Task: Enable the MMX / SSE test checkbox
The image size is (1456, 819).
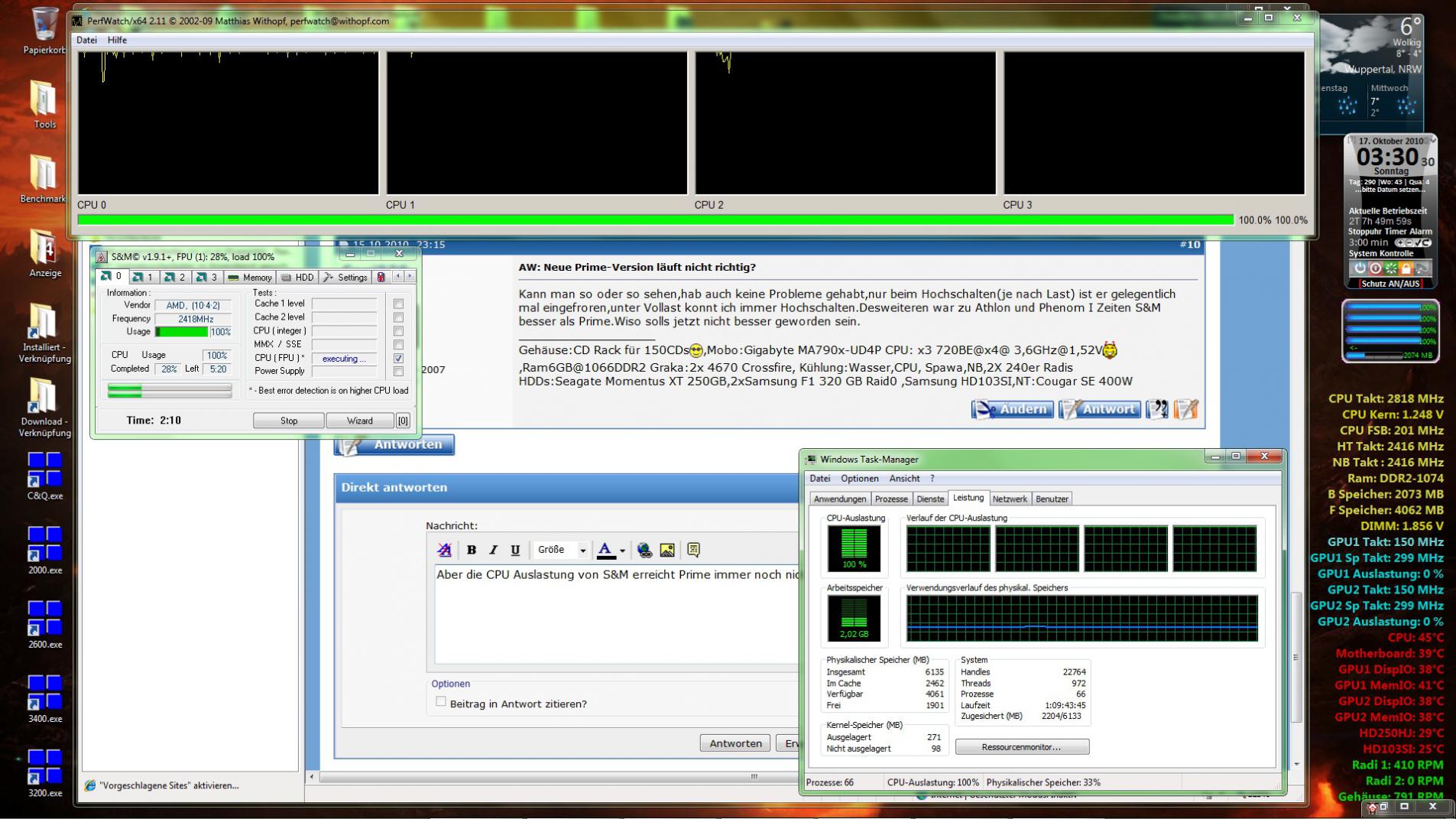Action: click(x=398, y=345)
